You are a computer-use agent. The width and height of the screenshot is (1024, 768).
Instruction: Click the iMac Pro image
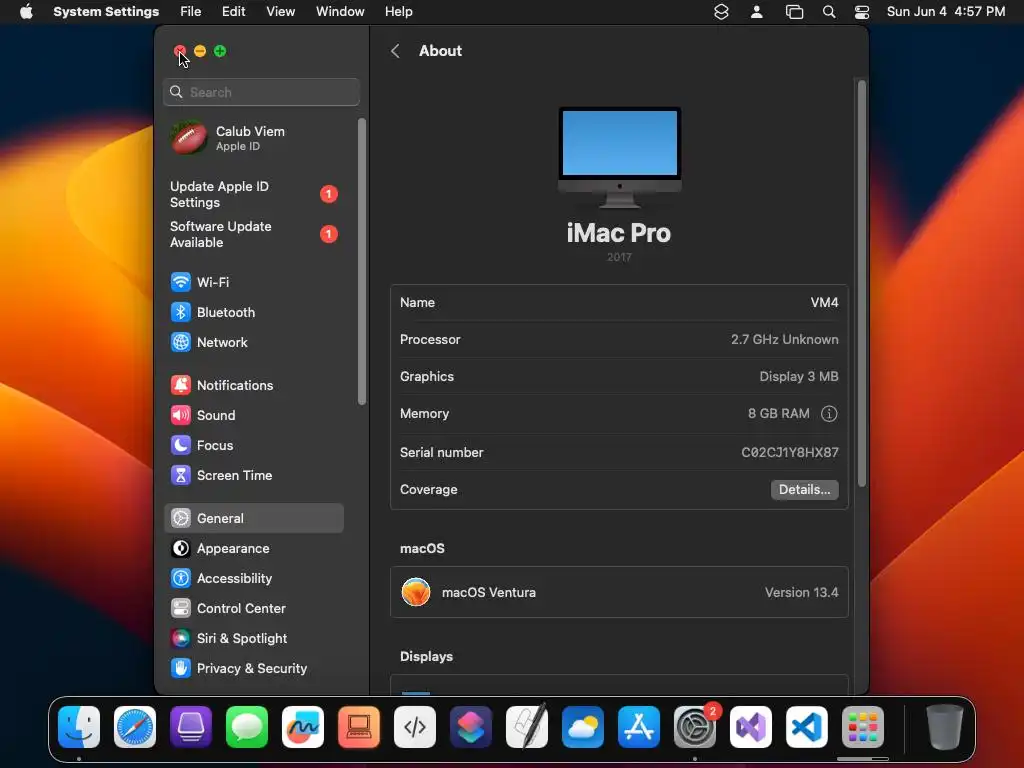pyautogui.click(x=619, y=157)
